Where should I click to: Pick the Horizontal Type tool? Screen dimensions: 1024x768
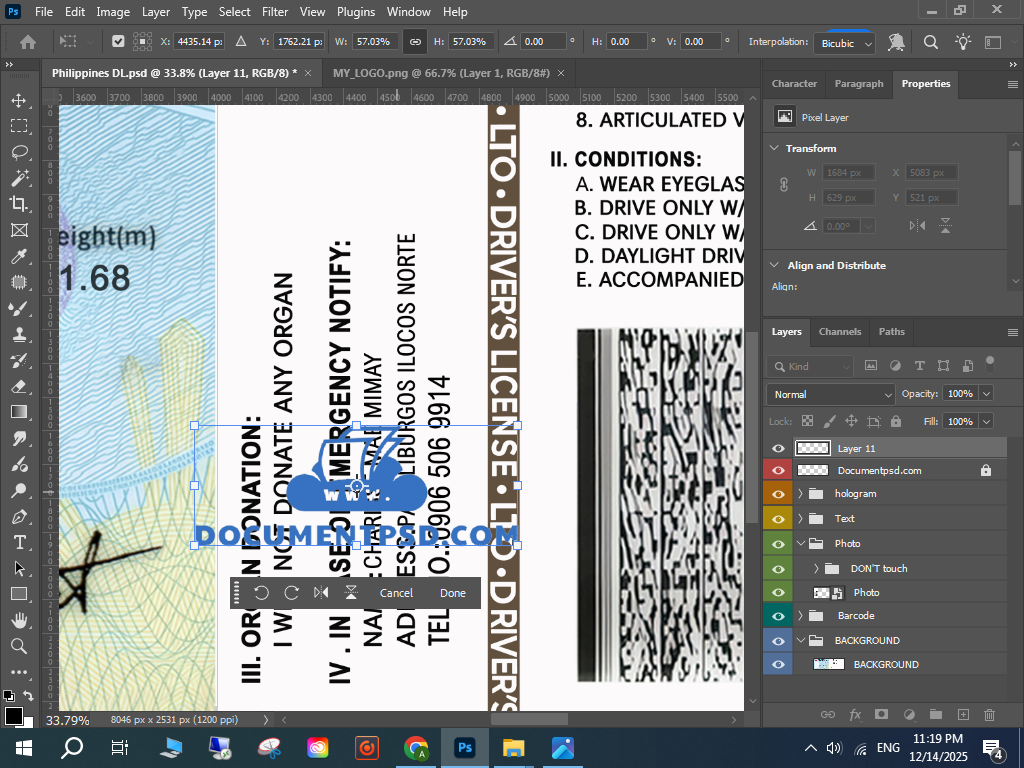19,542
